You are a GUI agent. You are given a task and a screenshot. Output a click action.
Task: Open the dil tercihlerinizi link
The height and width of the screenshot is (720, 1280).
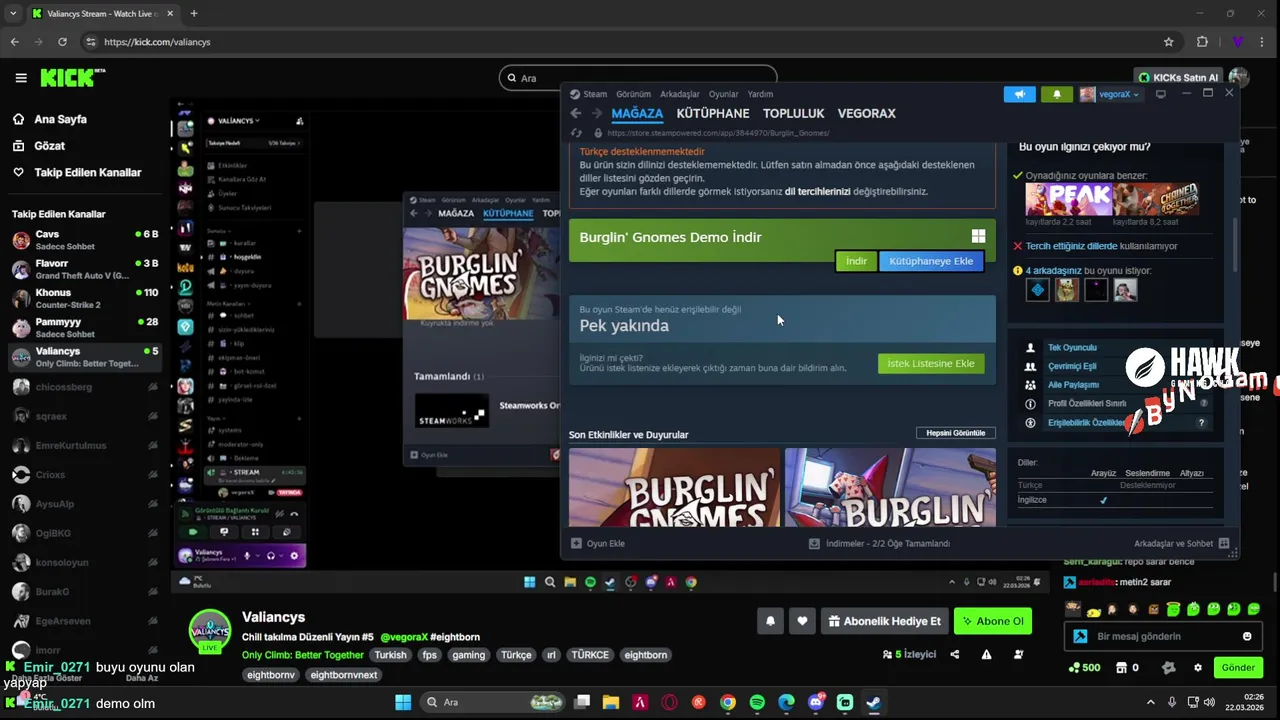tap(817, 191)
